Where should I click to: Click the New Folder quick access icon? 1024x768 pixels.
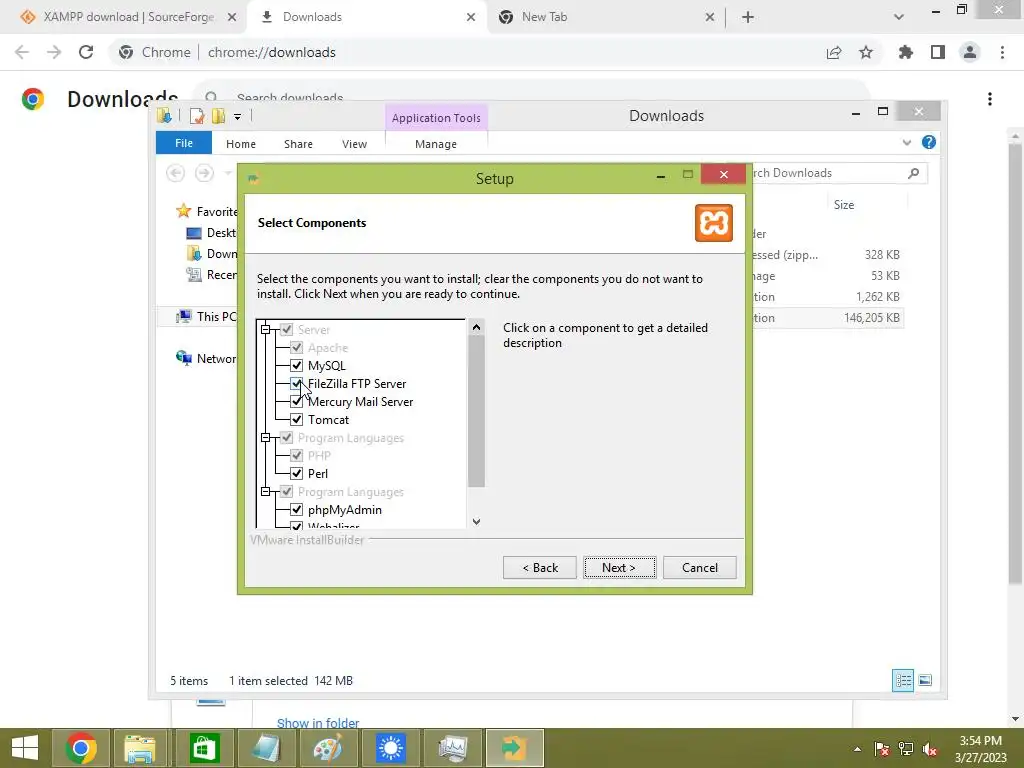218,116
